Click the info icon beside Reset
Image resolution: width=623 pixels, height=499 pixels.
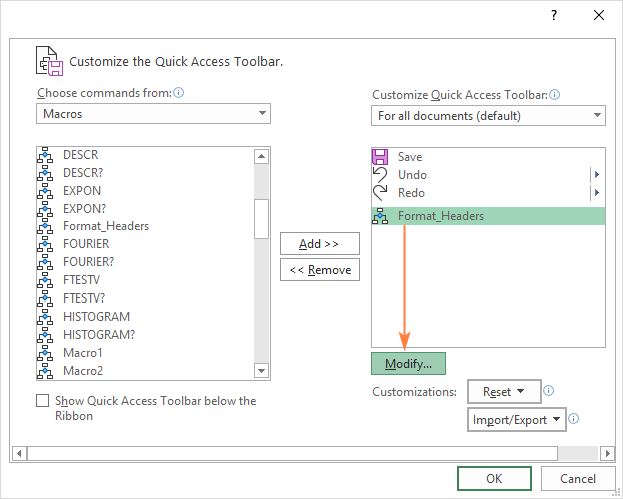click(x=549, y=391)
